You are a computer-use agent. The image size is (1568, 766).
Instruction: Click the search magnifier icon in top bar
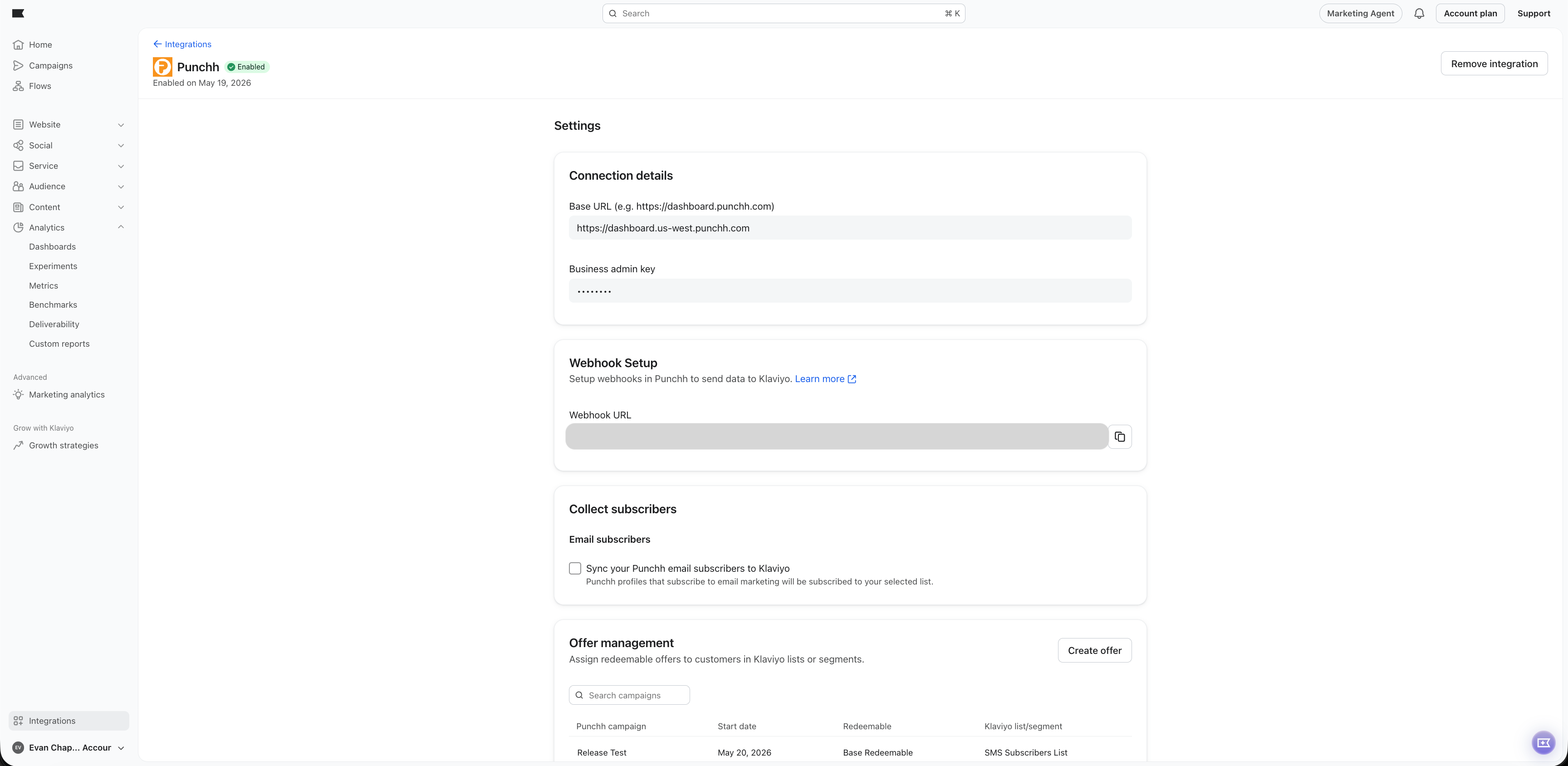tap(613, 14)
